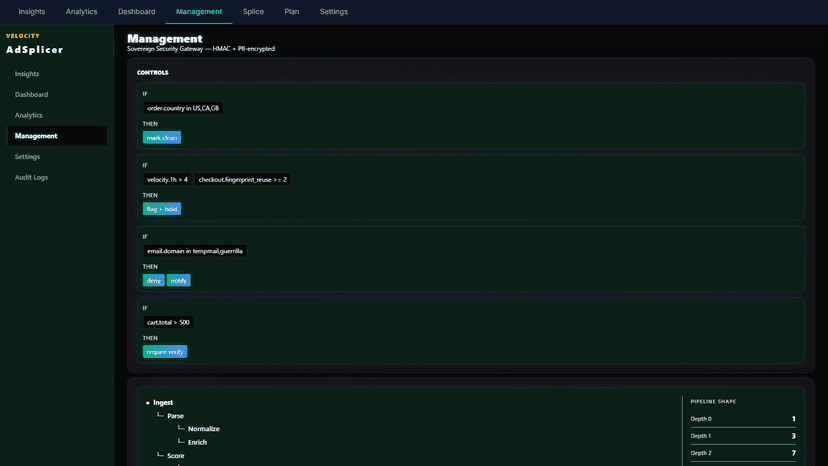828x466 pixels.
Task: Click the Management page title
Action: pyautogui.click(x=165, y=39)
